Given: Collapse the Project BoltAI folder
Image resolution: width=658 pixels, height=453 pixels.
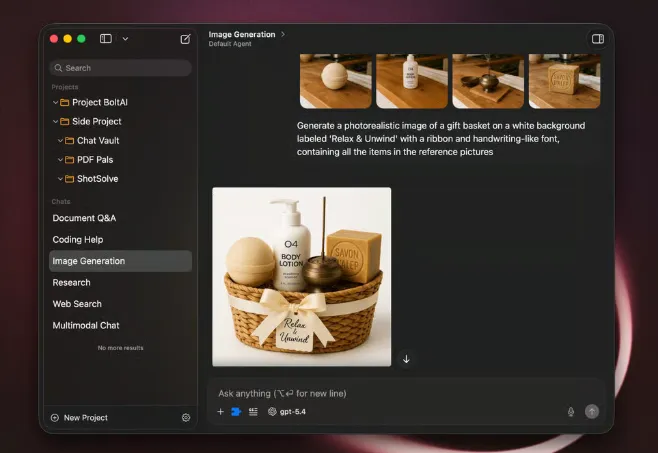Looking at the screenshot, I should (55, 102).
